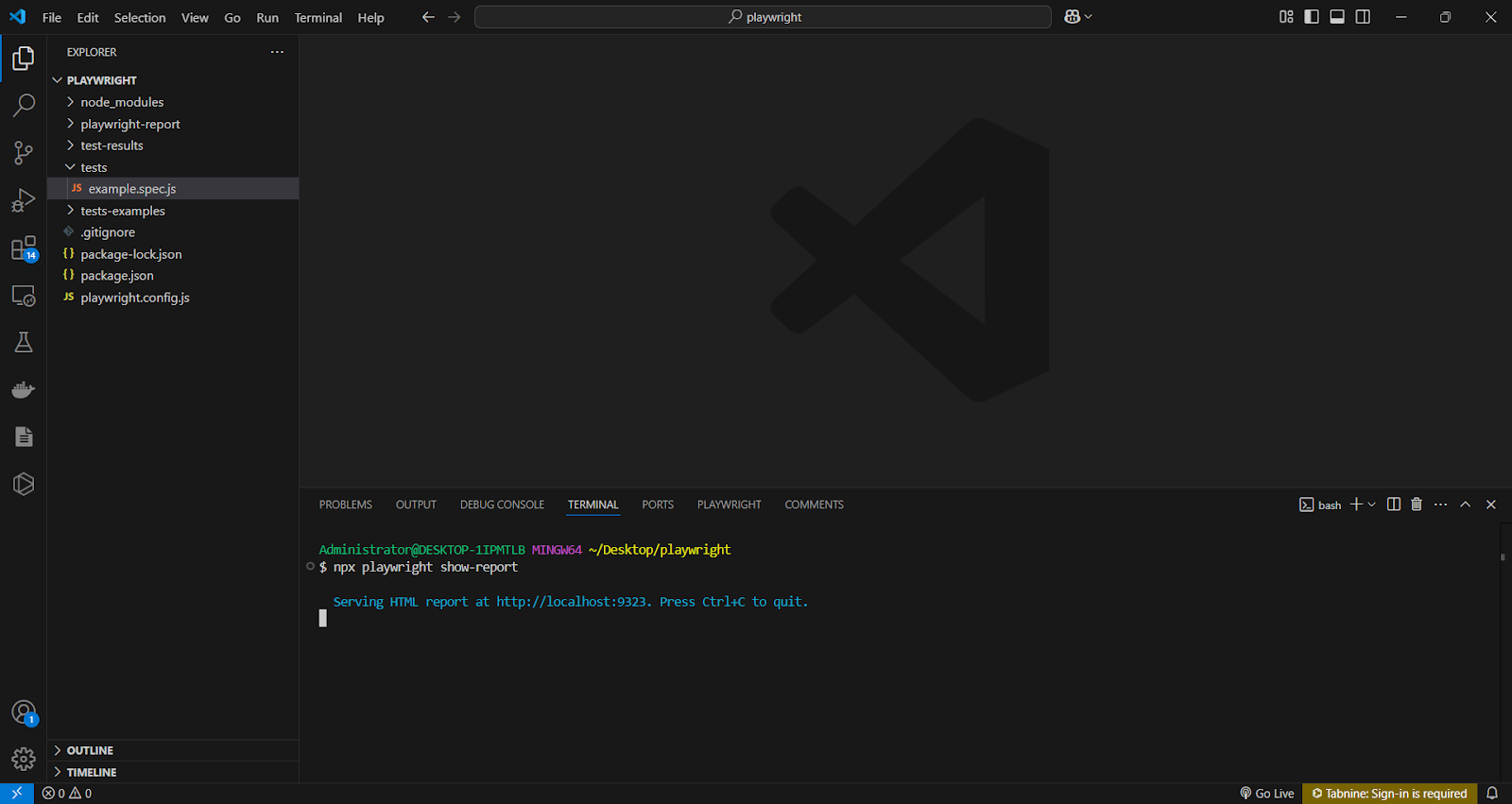
Task: Split the terminal
Action: point(1394,505)
